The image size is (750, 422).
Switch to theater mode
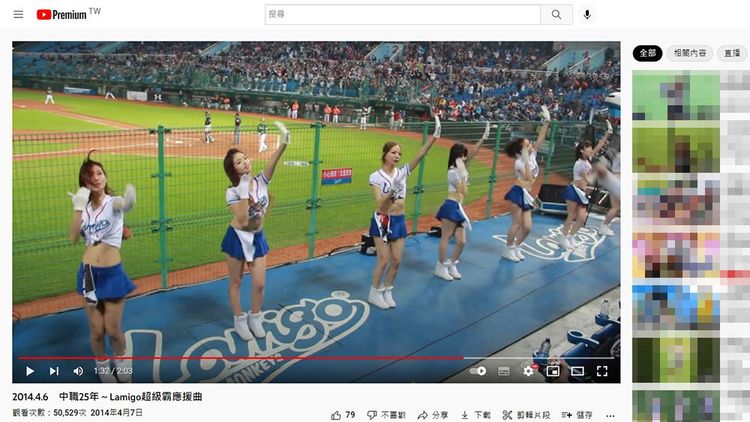577,371
